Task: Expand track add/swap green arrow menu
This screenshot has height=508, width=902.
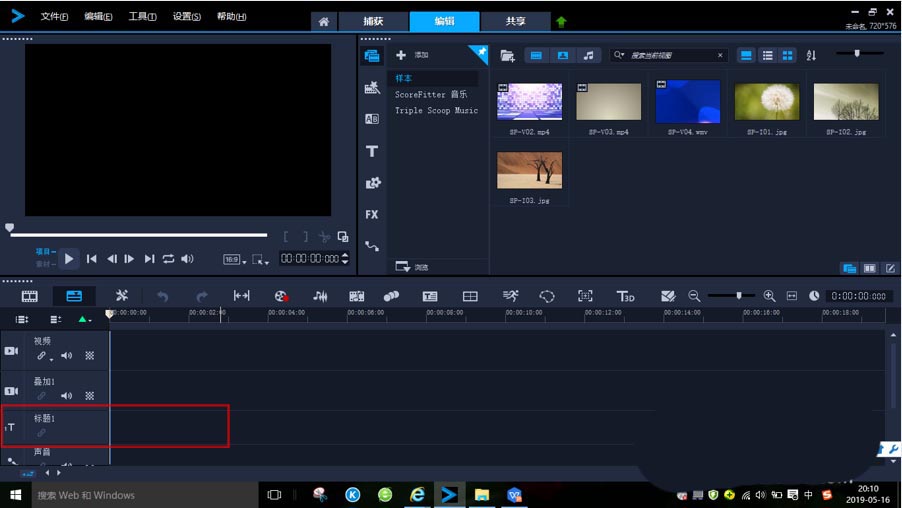Action: click(x=85, y=319)
